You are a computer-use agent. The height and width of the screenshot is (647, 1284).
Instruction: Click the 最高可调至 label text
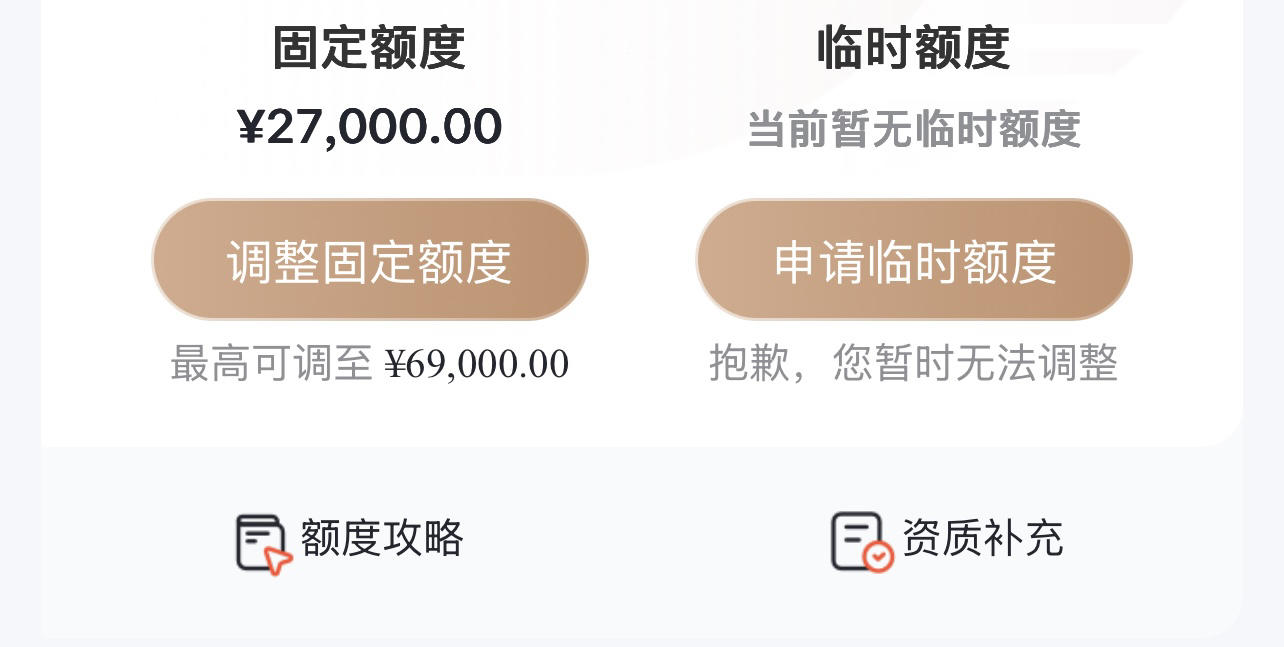272,364
